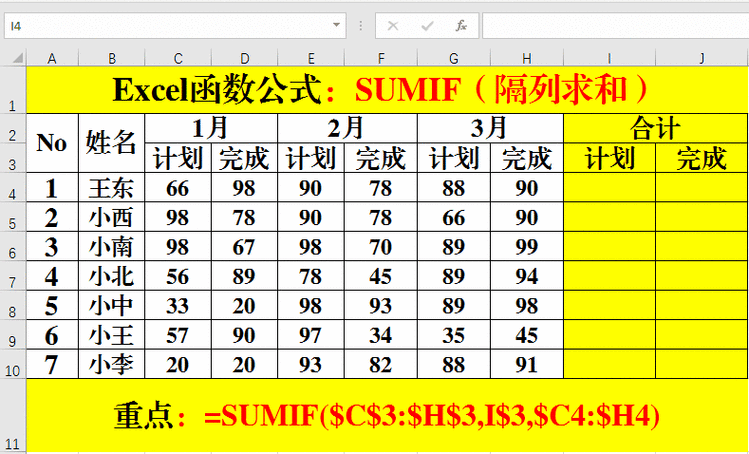Click the name cell '小北'
Viewport: 749px width, 454px height.
pyautogui.click(x=112, y=276)
